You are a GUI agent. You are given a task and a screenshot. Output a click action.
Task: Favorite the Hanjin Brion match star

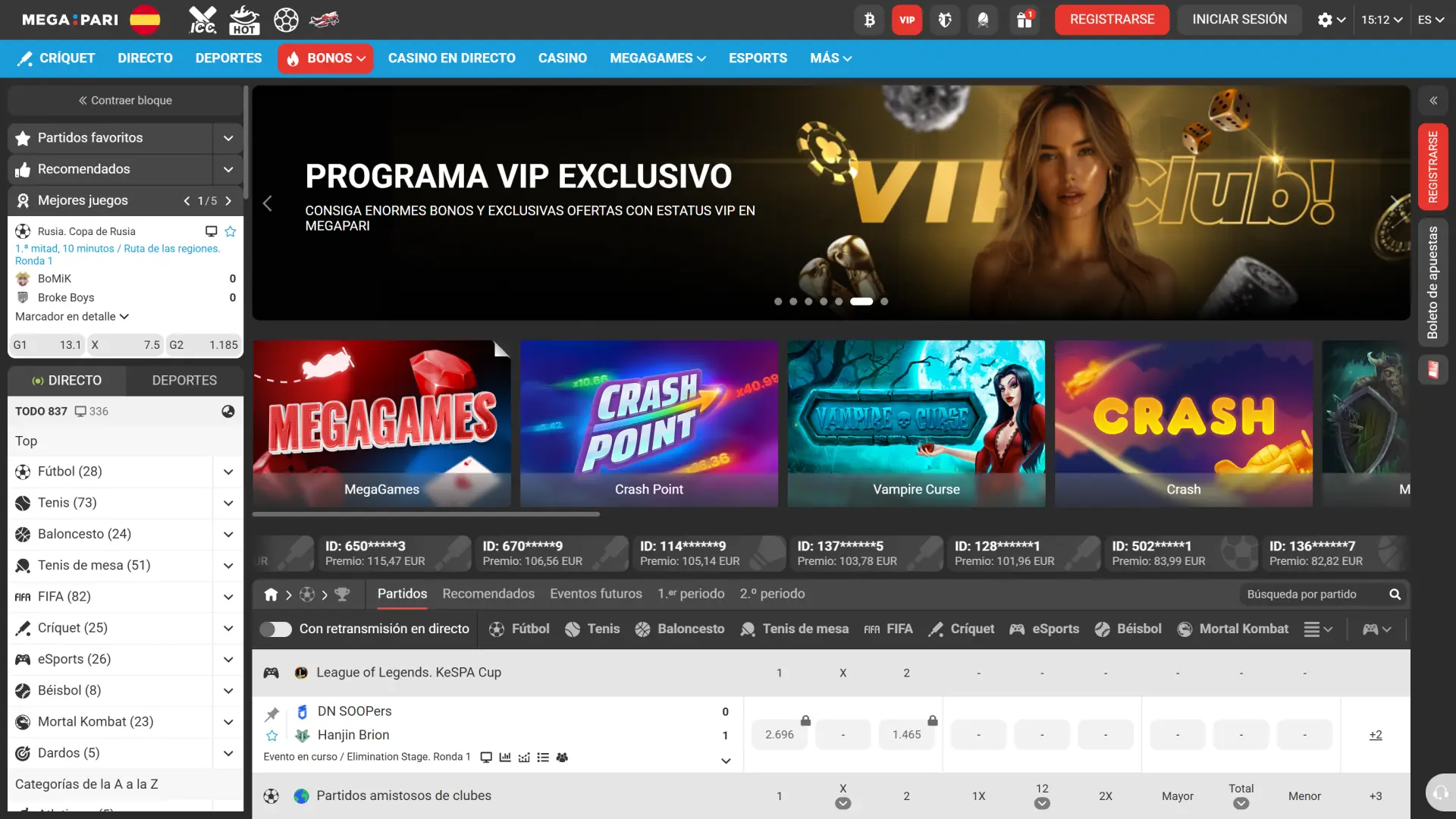(x=271, y=736)
